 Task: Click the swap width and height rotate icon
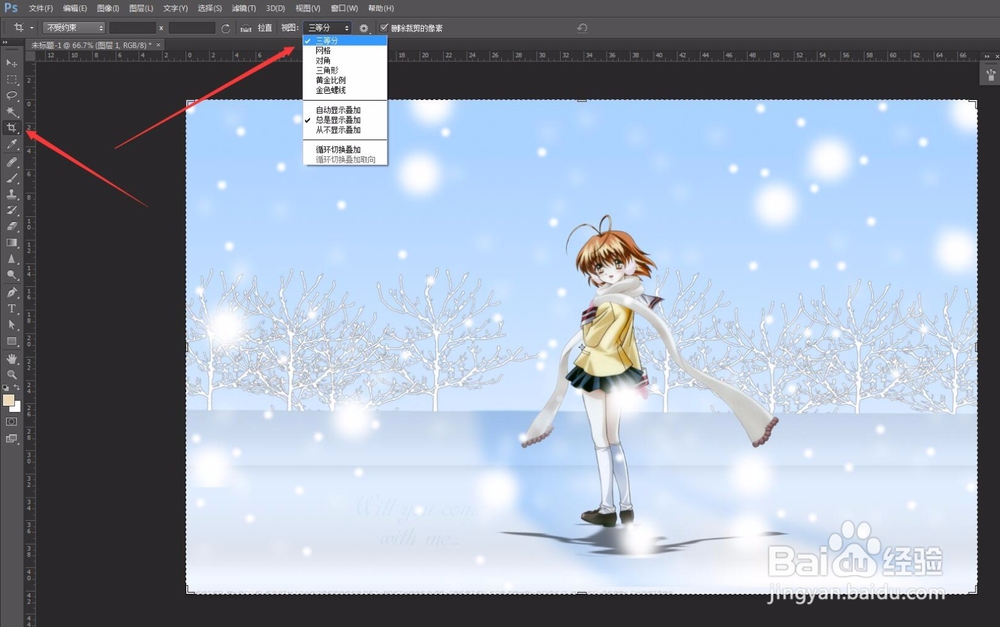(x=226, y=28)
